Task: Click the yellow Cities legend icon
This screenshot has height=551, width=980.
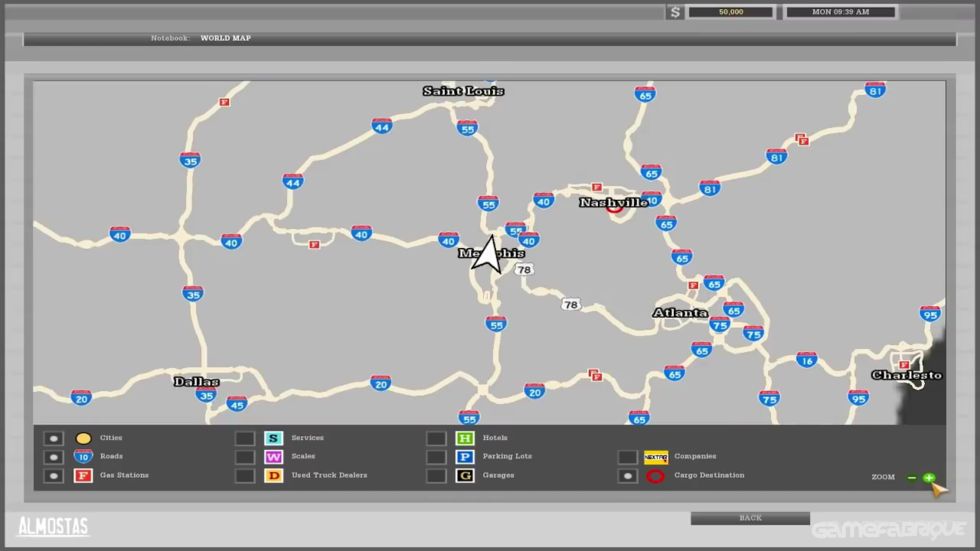Action: (83, 439)
